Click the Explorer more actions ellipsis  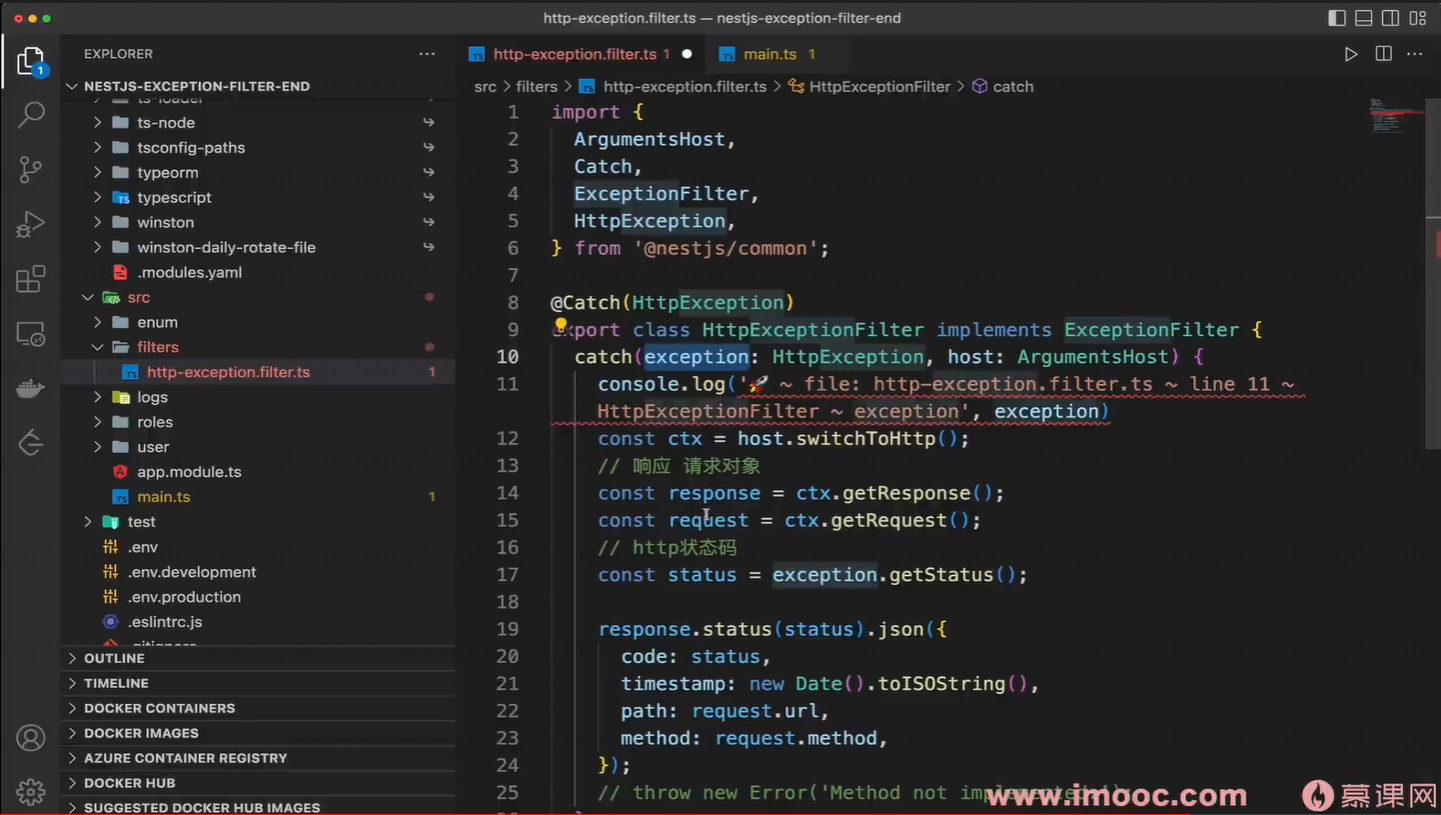pyautogui.click(x=427, y=54)
